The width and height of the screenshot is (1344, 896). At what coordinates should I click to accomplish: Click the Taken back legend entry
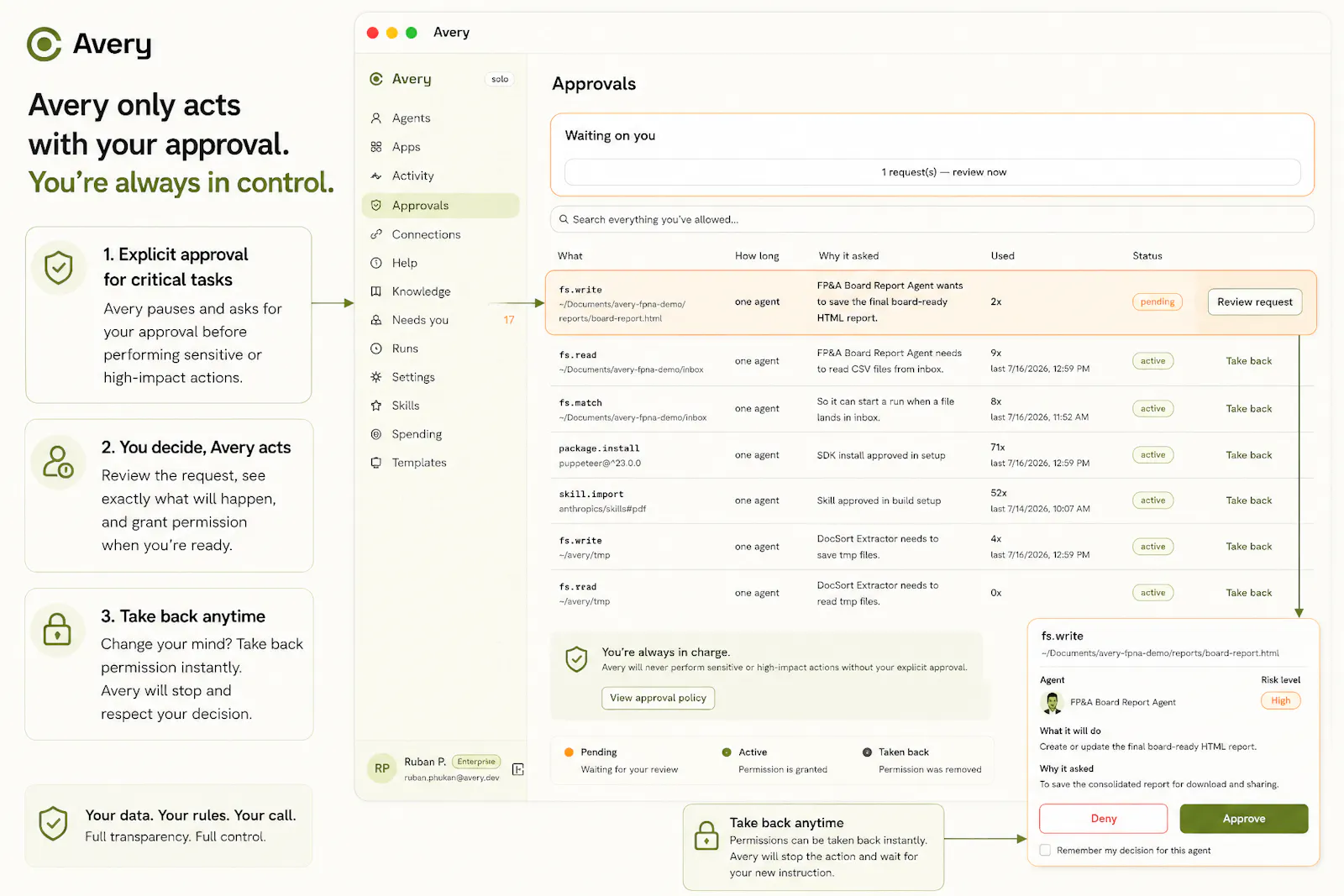[922, 761]
